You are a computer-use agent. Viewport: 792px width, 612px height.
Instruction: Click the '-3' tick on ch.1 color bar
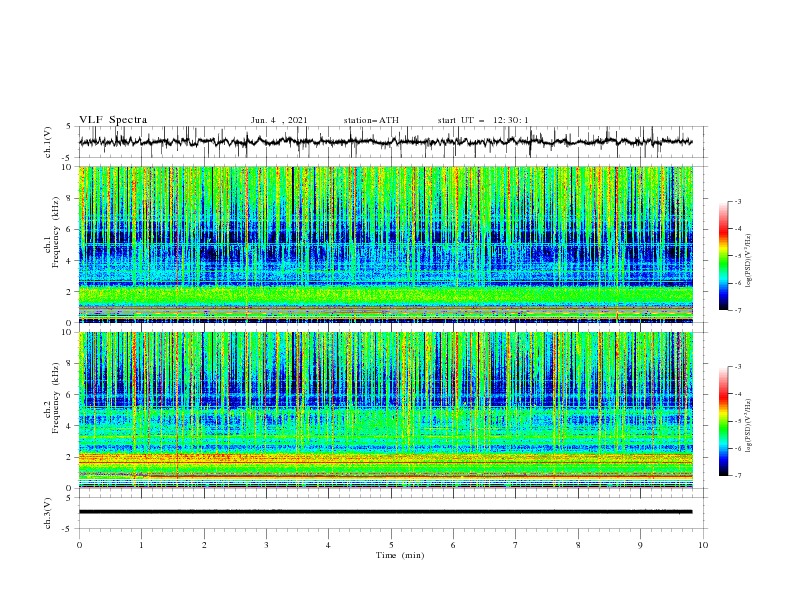pos(738,201)
